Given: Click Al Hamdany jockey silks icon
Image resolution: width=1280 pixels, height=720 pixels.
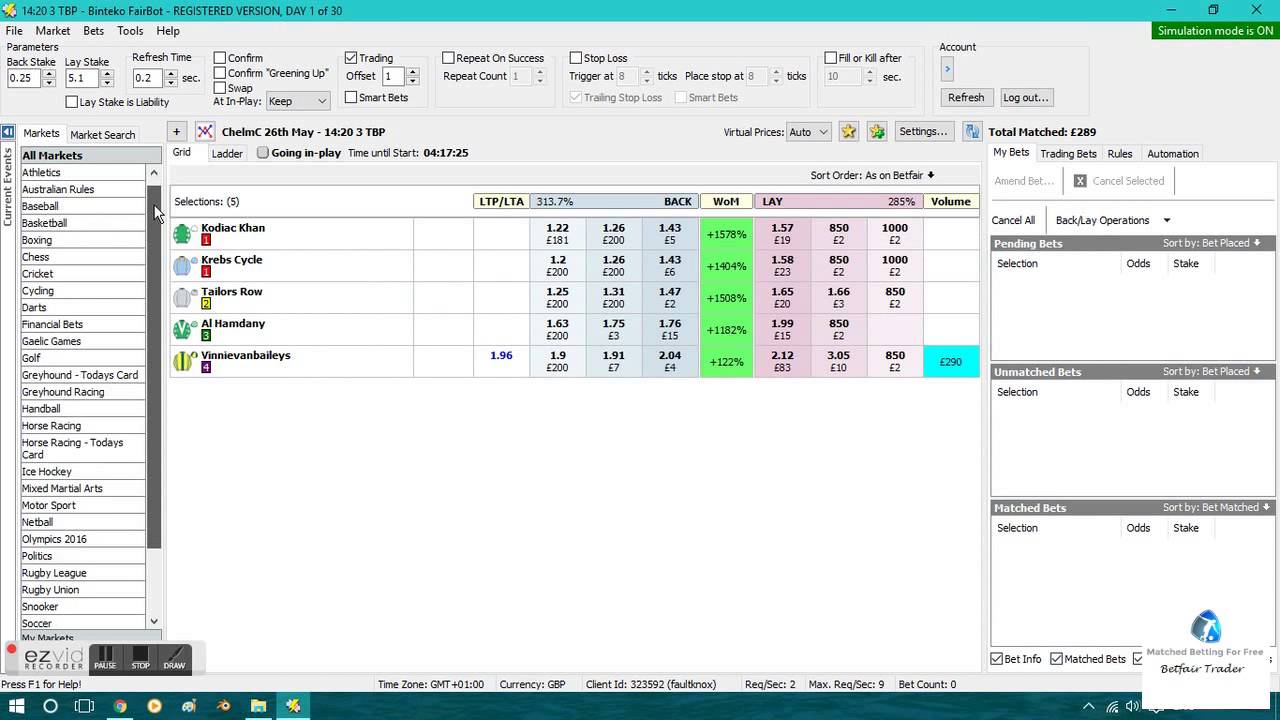Looking at the screenshot, I should click(x=182, y=330).
